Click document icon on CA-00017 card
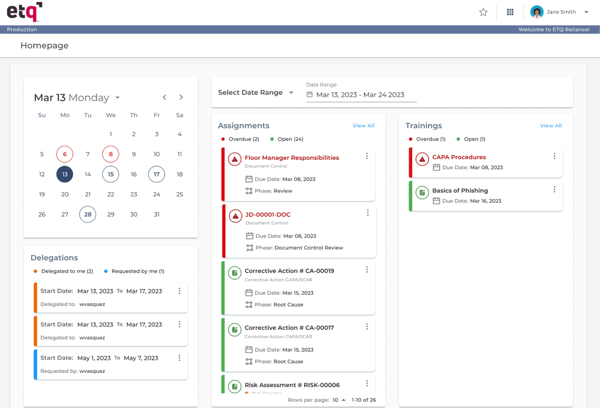This screenshot has height=408, width=600. 235,330
